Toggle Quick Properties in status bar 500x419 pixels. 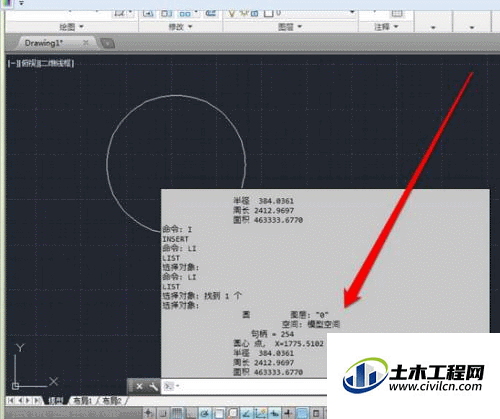point(316,413)
